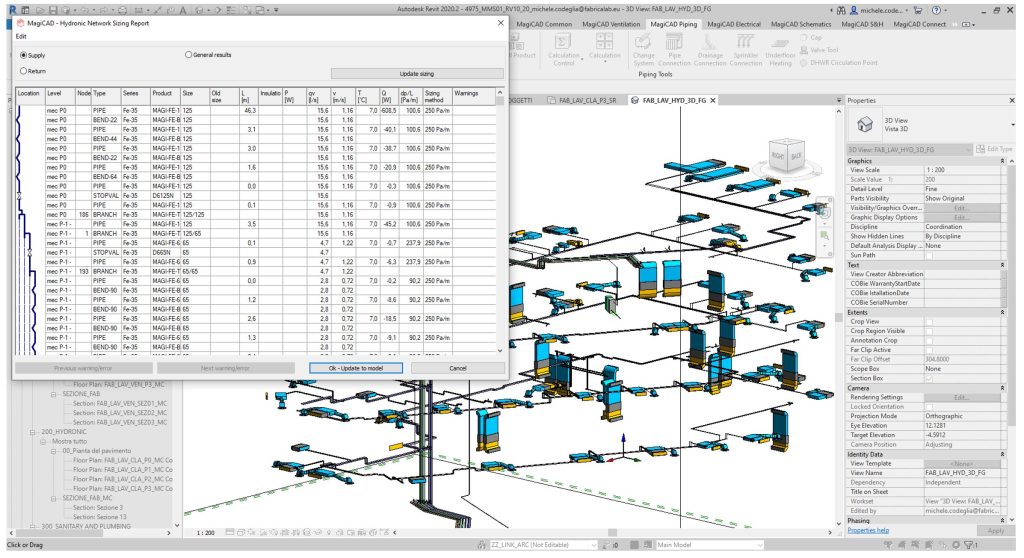Select the Sprinkler Connection tool icon
Viewport: 1024px width, 558px height.
tap(745, 41)
